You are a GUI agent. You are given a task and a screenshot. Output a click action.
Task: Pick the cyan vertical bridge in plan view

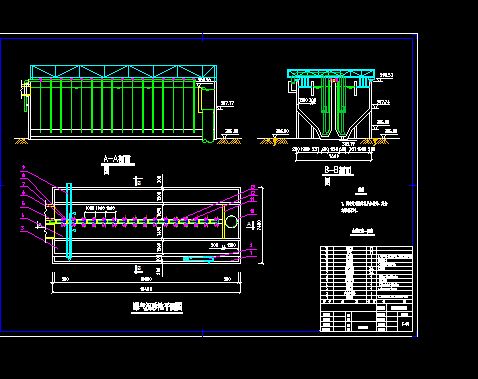pos(69,221)
